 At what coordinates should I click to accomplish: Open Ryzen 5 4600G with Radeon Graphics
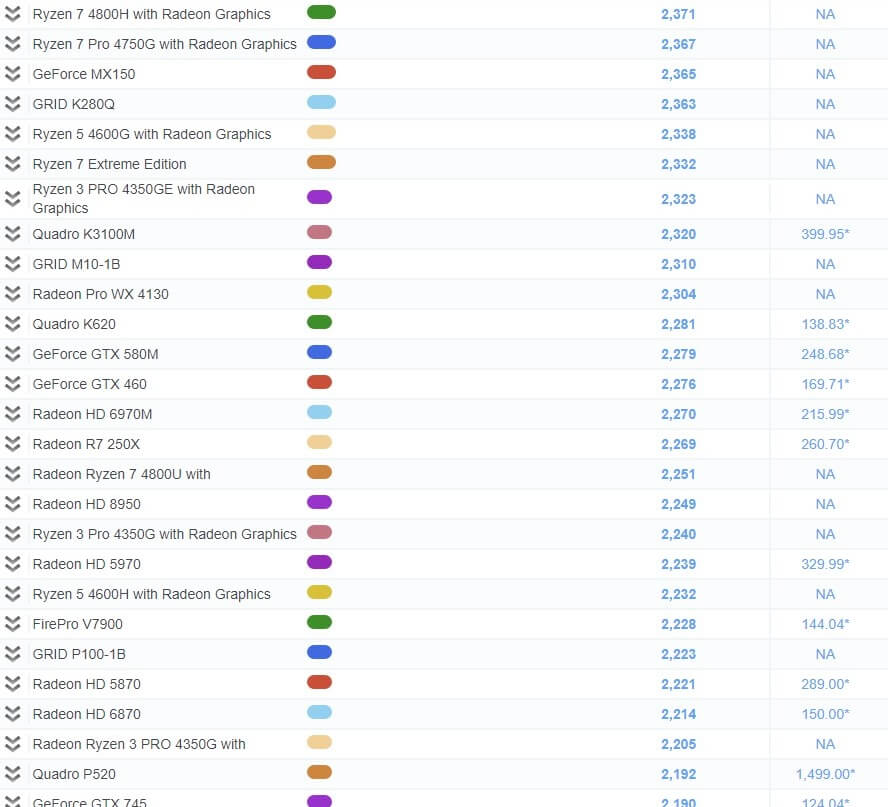tap(152, 134)
